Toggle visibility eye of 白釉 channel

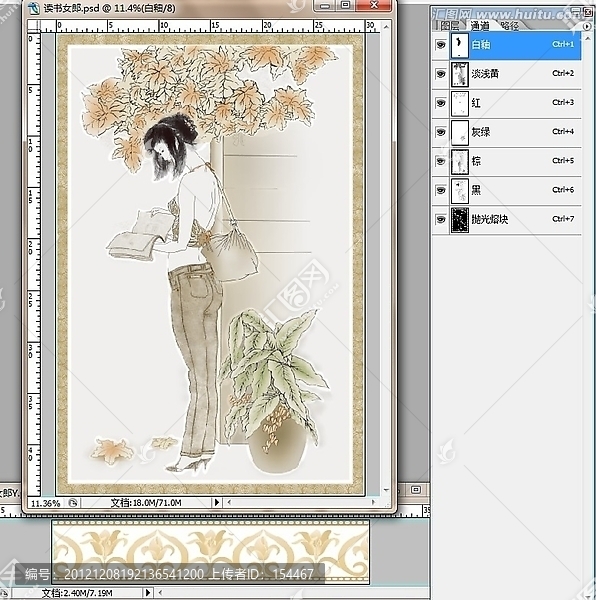point(441,45)
